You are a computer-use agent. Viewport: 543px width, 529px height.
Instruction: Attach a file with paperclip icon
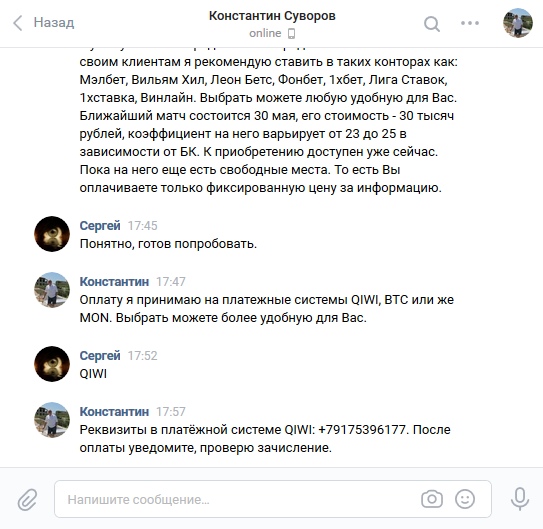tap(27, 500)
